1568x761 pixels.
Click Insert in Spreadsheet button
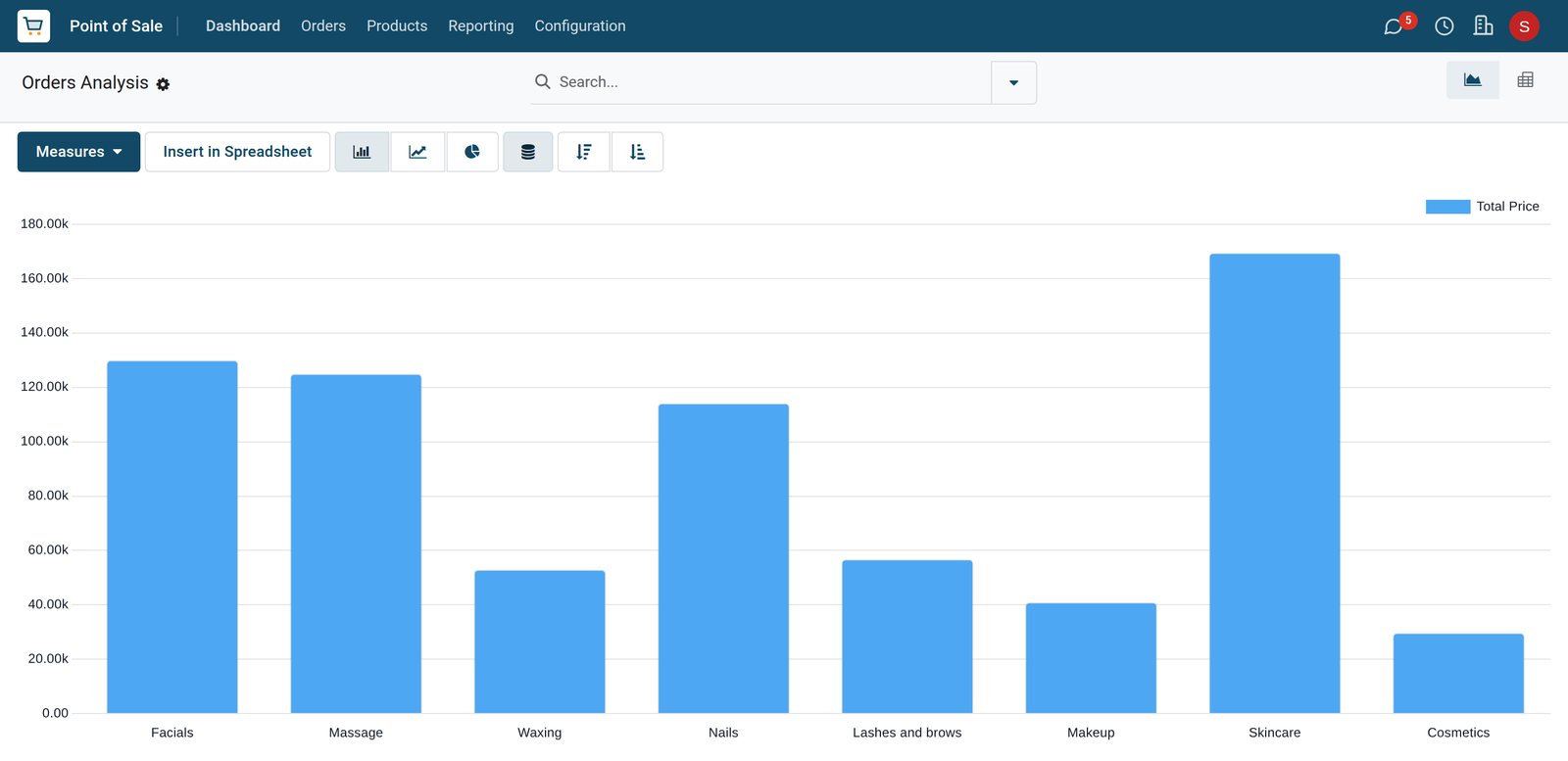click(x=237, y=152)
